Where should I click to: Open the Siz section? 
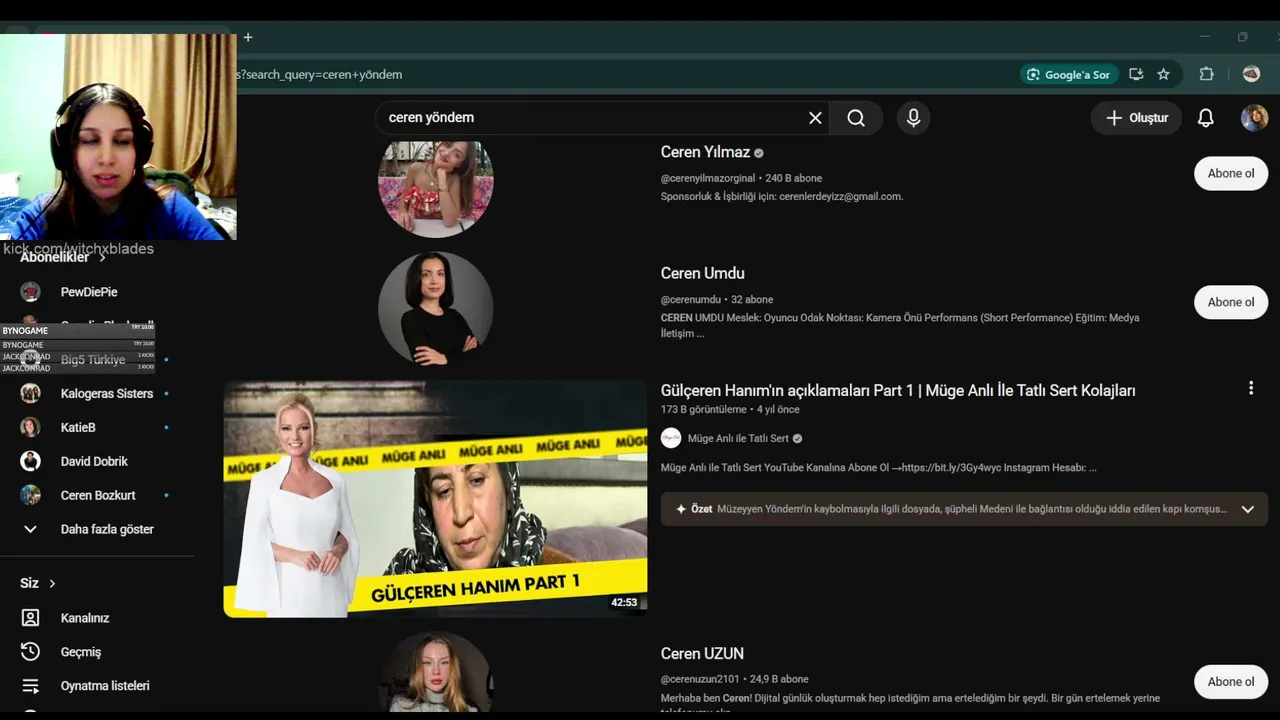38,584
